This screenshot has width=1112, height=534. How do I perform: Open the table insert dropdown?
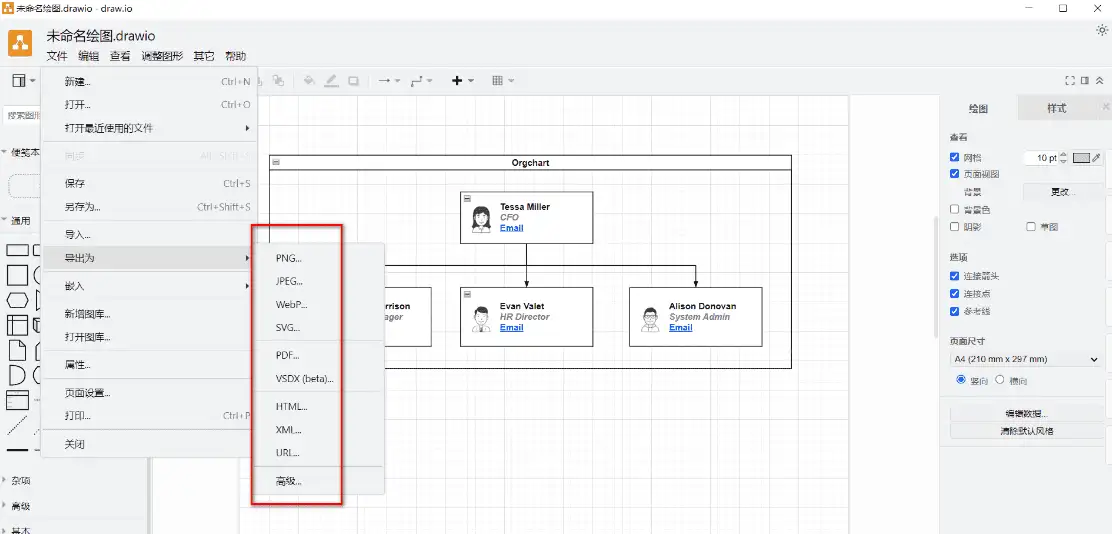click(503, 81)
